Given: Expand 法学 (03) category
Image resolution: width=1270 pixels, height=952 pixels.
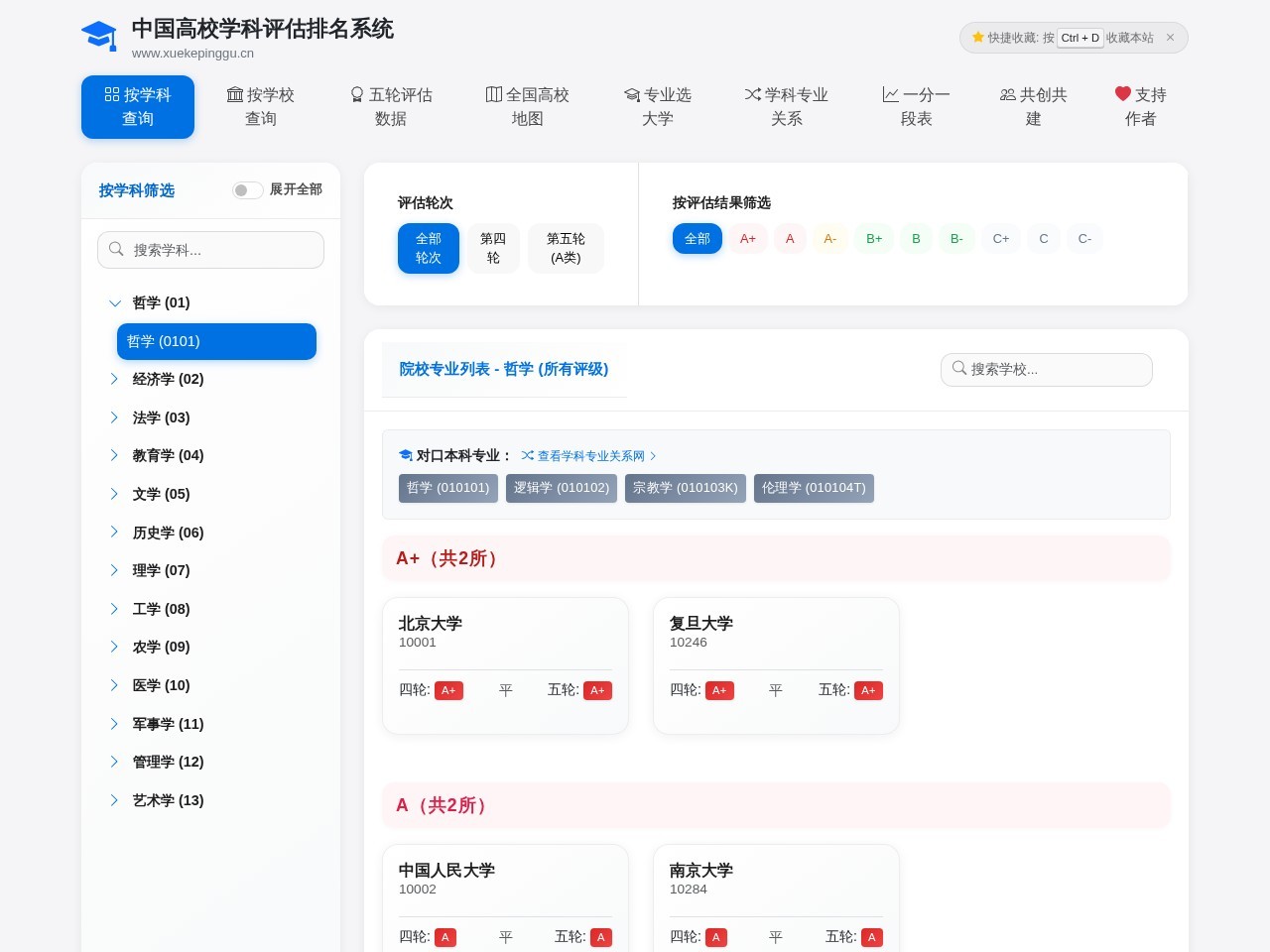Looking at the screenshot, I should tap(210, 417).
